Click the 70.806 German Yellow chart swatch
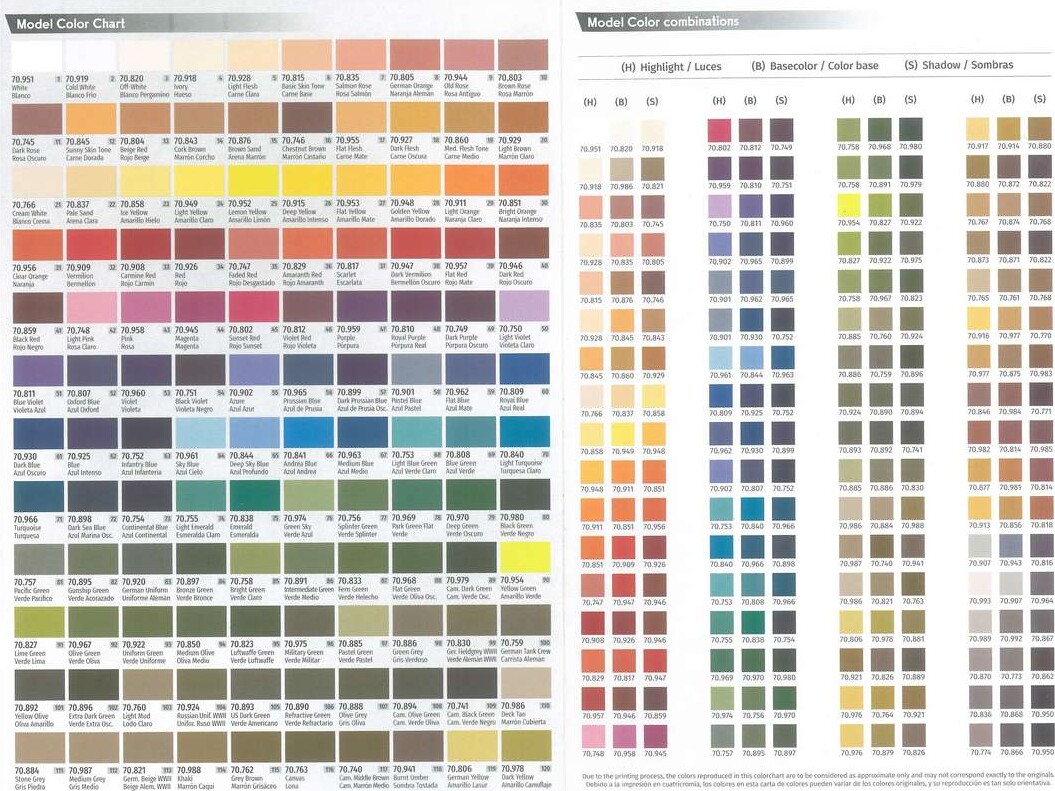 pos(472,747)
